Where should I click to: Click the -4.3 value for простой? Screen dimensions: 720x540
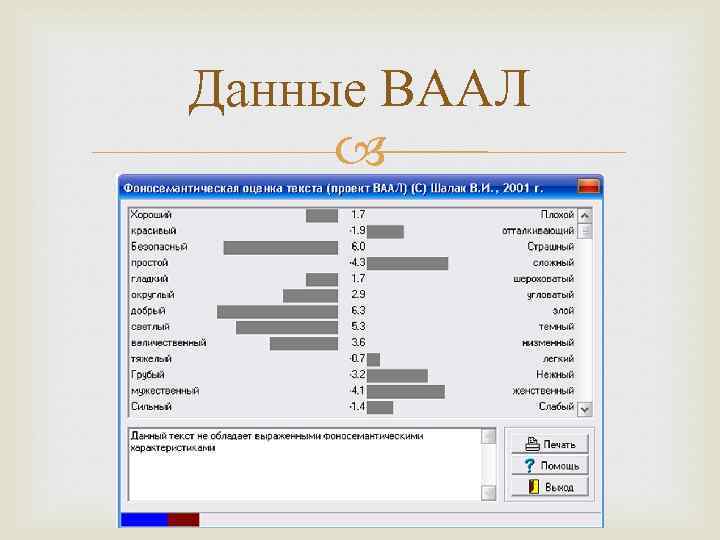point(357,263)
